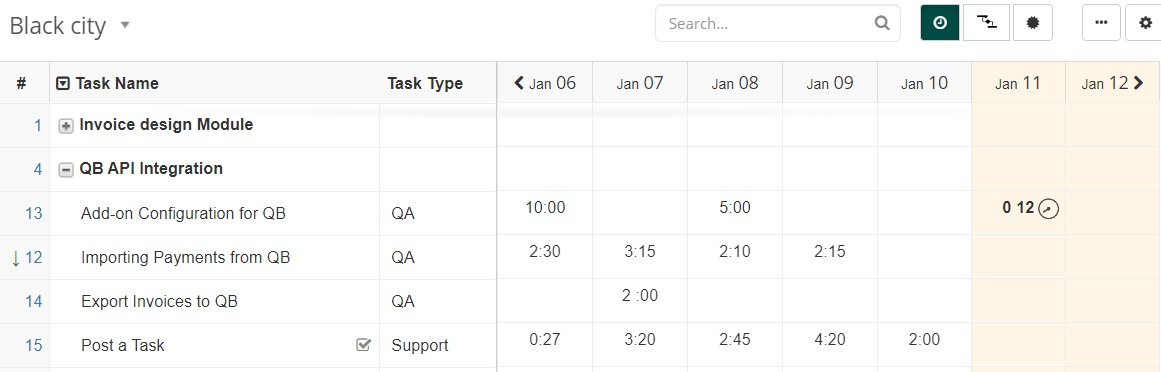The image size is (1161, 372).
Task: Select the Jan 08 date column header
Action: [x=735, y=83]
